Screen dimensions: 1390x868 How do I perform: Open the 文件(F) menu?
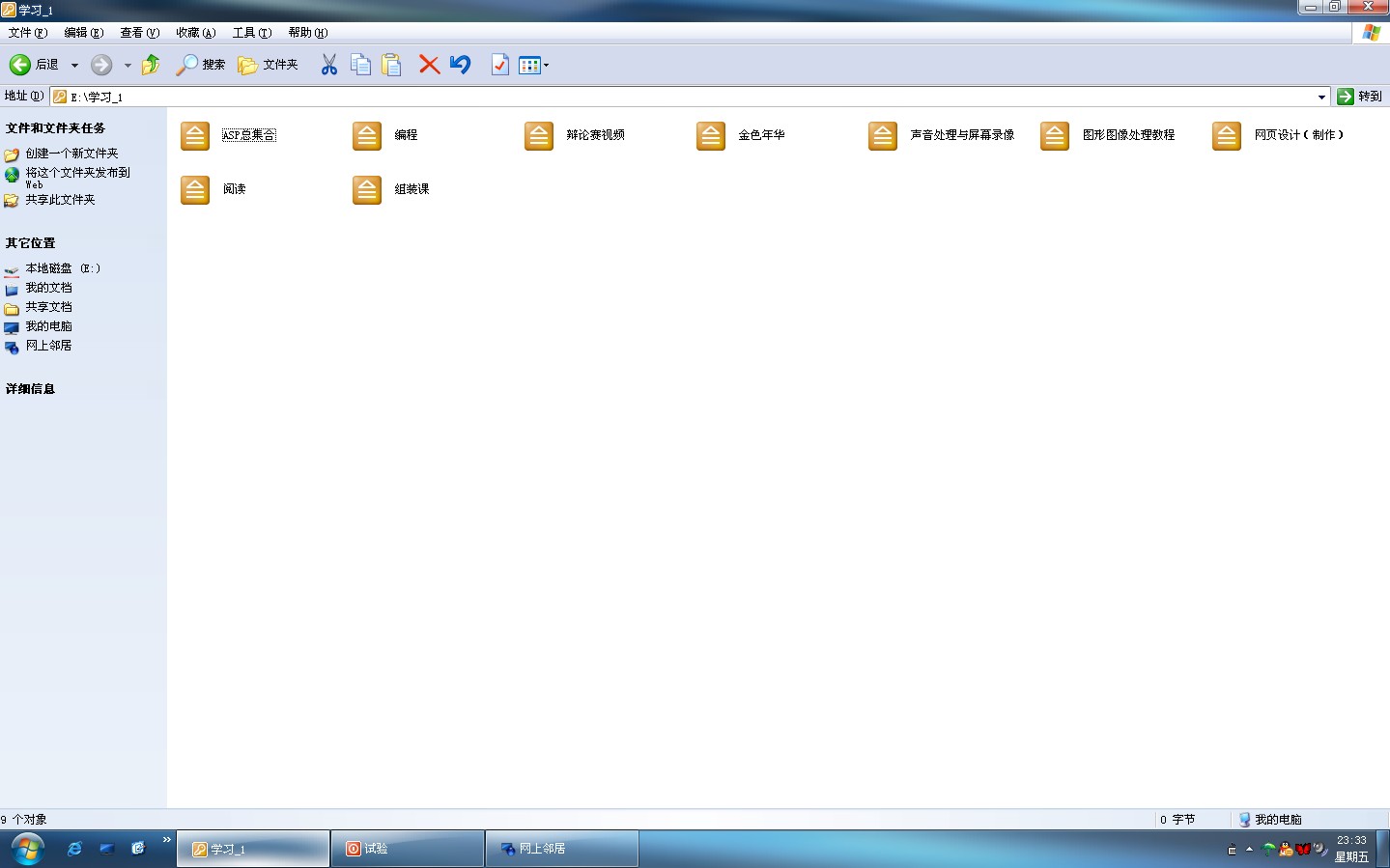pos(27,33)
